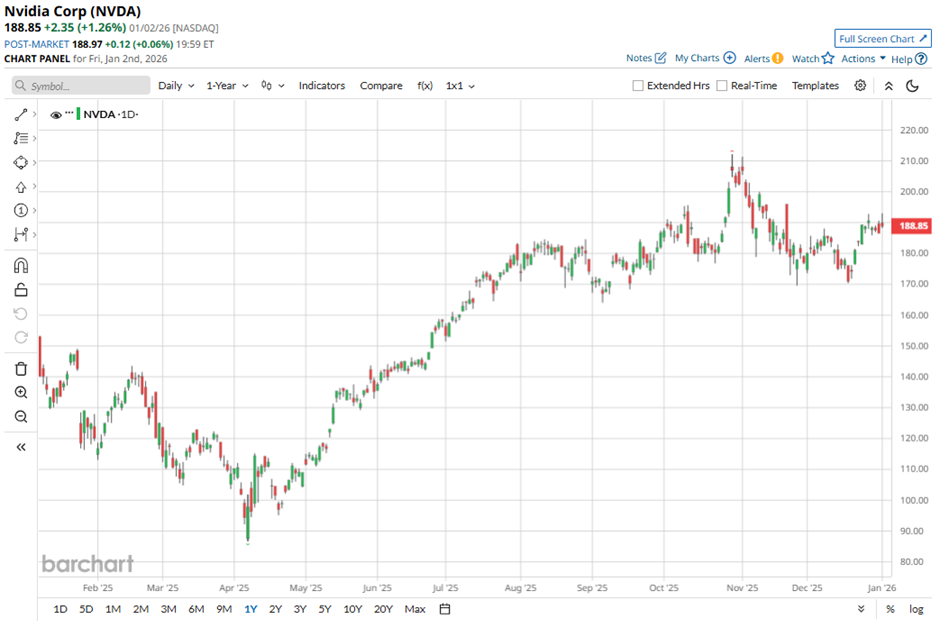
Task: Select the 3M range
Action: point(168,609)
